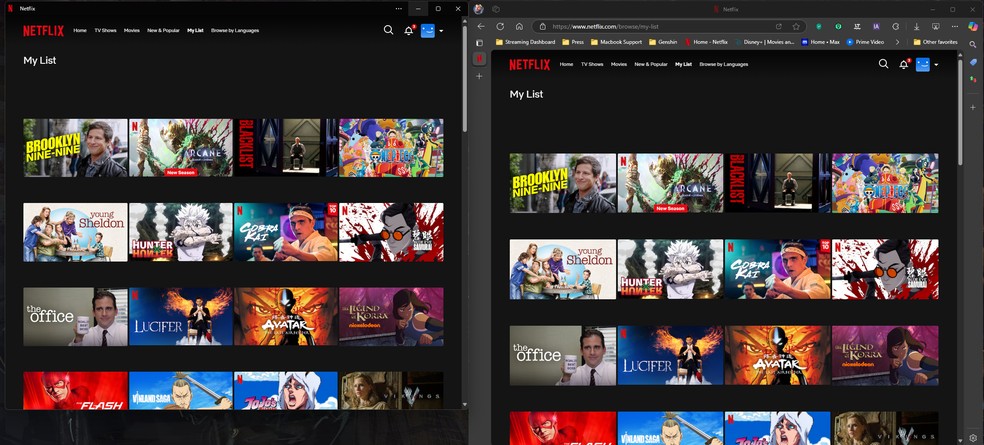Show more bookmarks with overflow chevron

(x=897, y=42)
